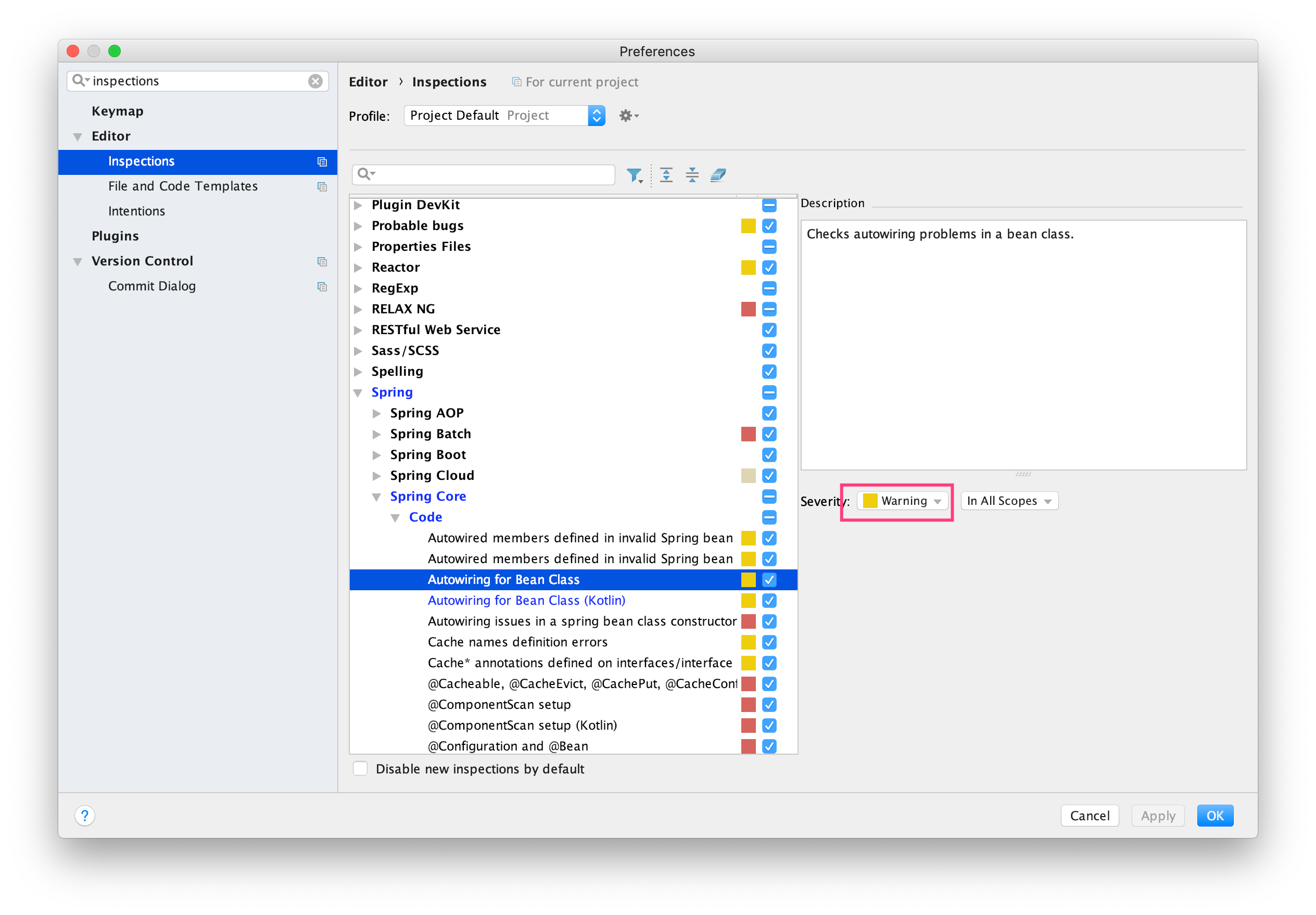
Task: Uncheck the Spelling inspection checkbox
Action: point(769,372)
